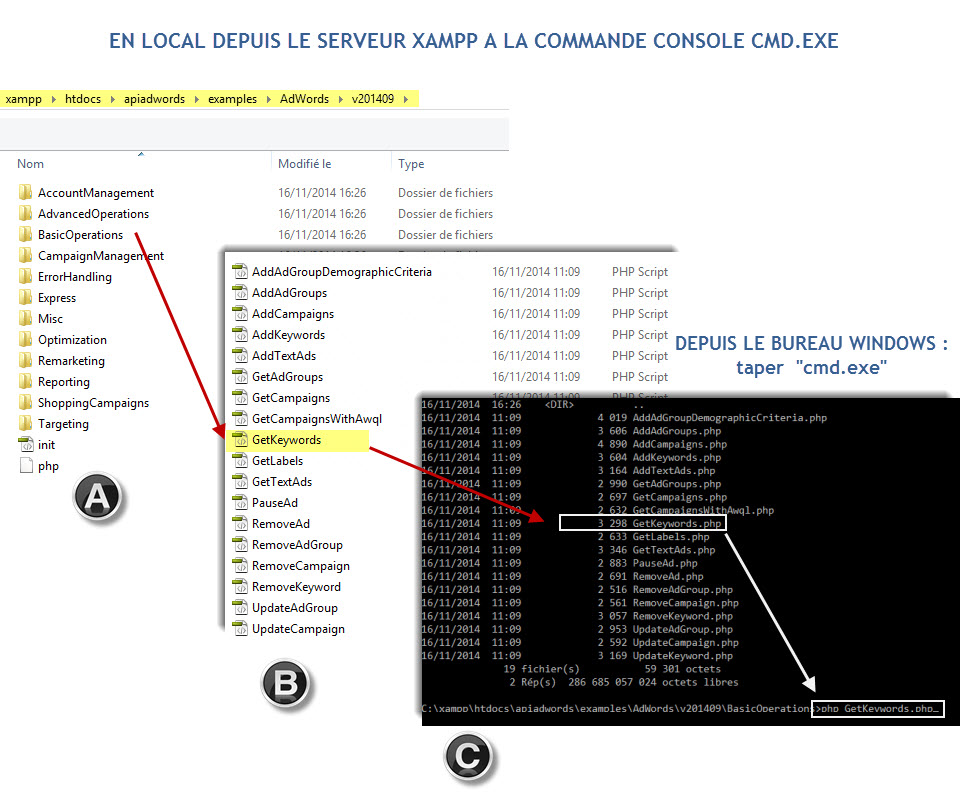Click the GetLabels script icon
Image resolution: width=966 pixels, height=792 pixels.
240,461
